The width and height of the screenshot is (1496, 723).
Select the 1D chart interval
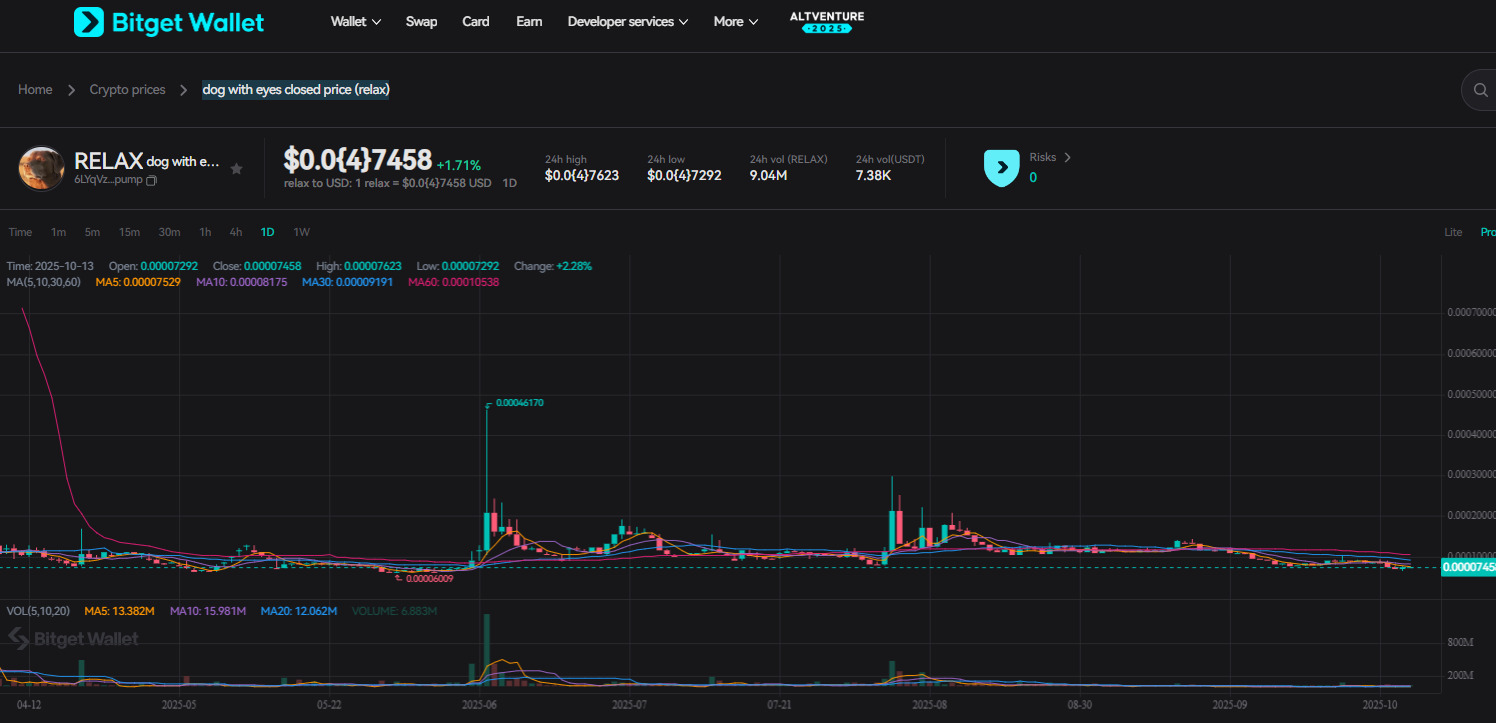267,232
